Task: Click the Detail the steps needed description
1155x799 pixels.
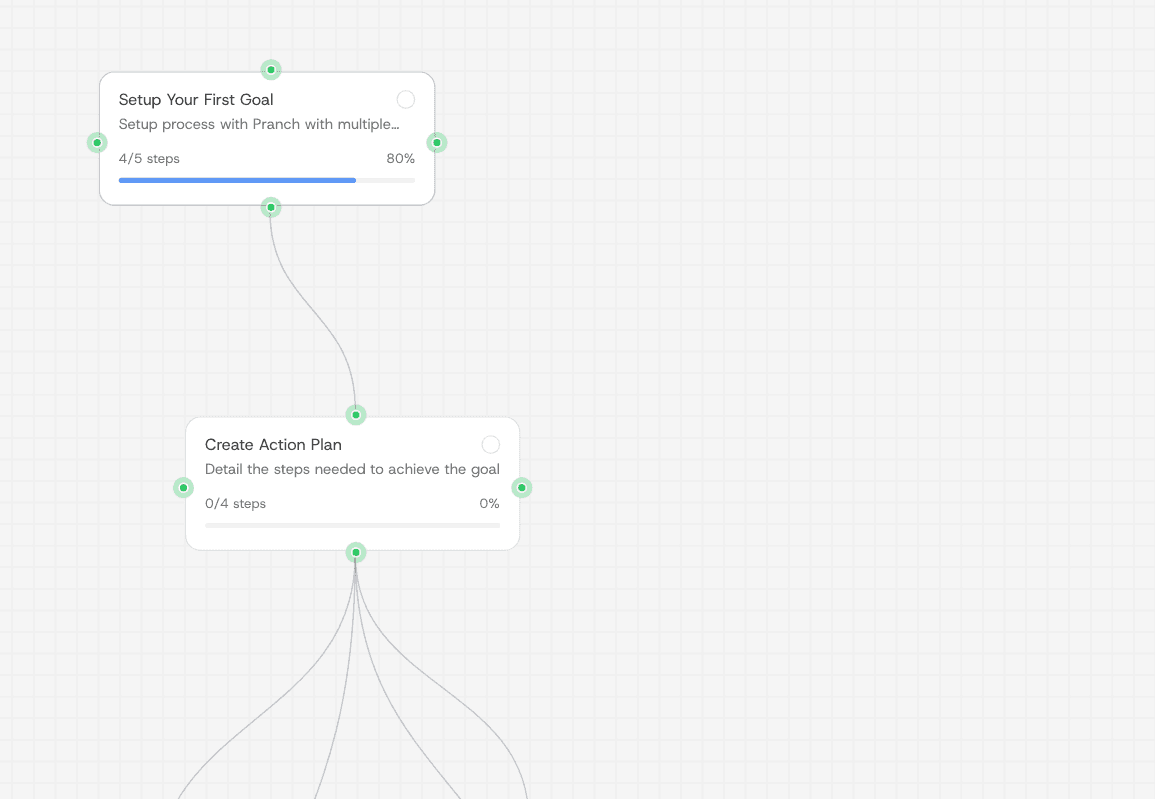Action: pos(352,470)
